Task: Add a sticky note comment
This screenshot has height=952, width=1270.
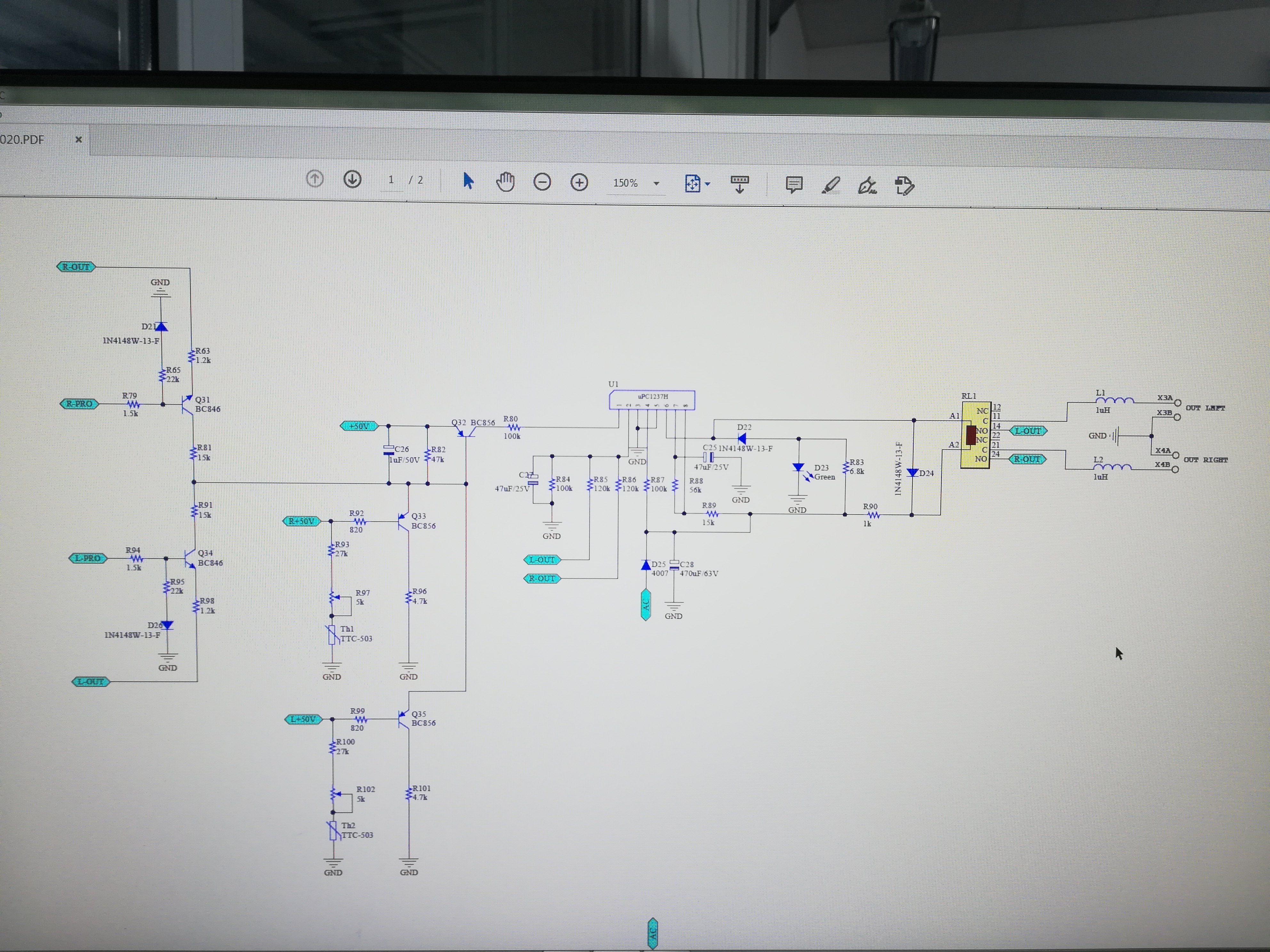Action: [794, 185]
